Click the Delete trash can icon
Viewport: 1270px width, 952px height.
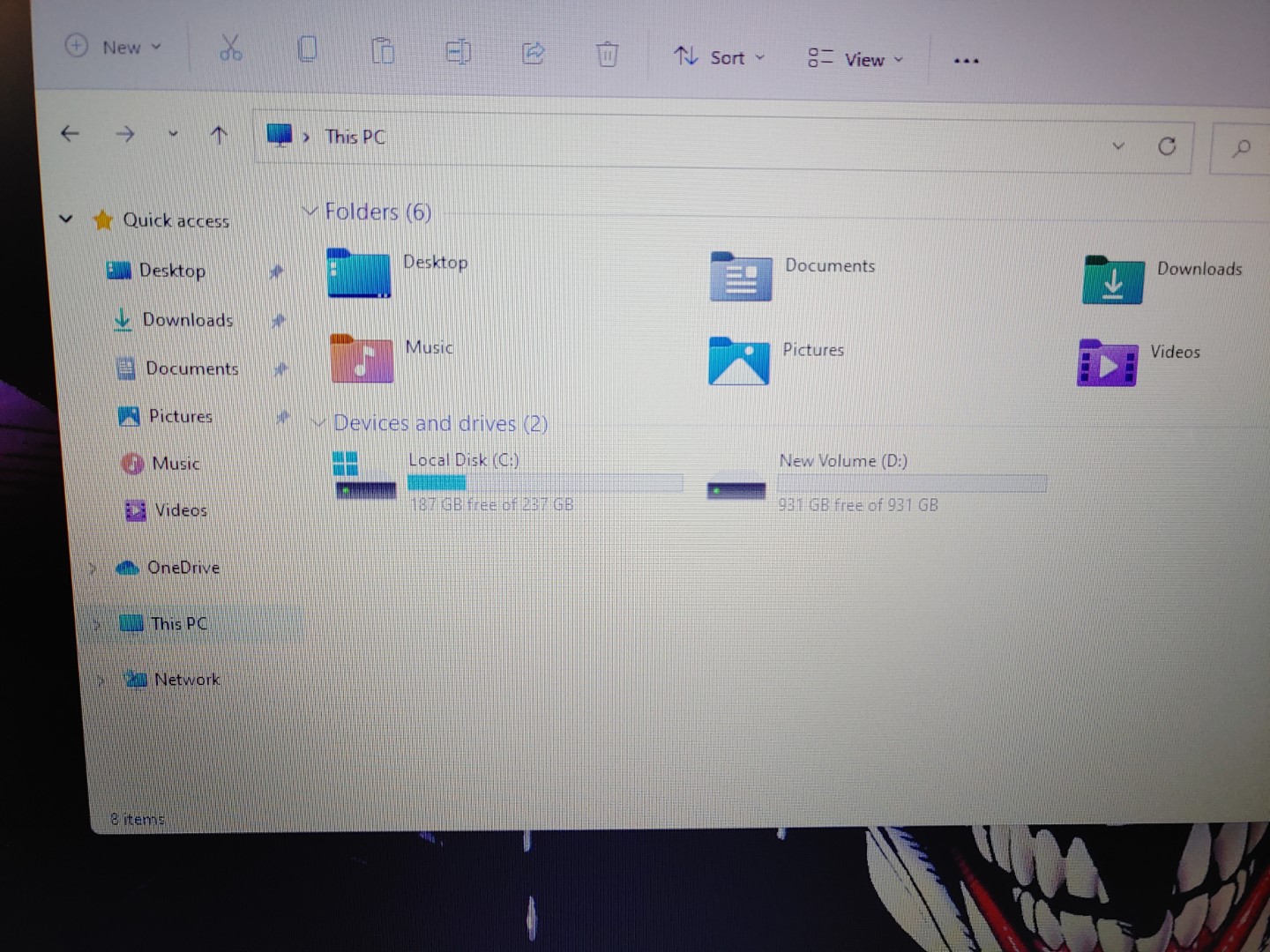pyautogui.click(x=607, y=55)
